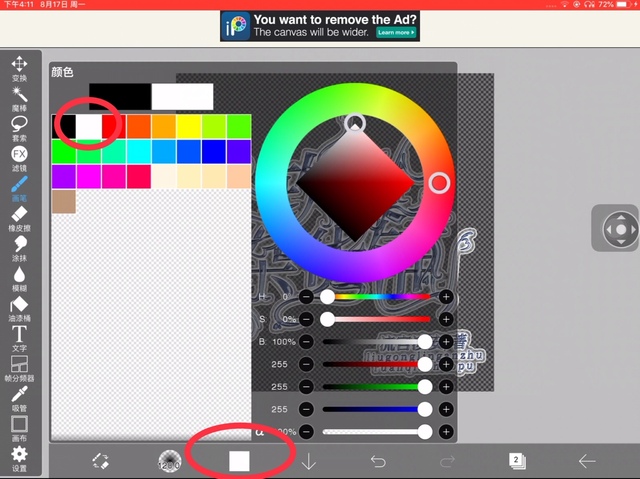Pick the white swatch in the palette
Screen dimensions: 640x479
coord(89,126)
